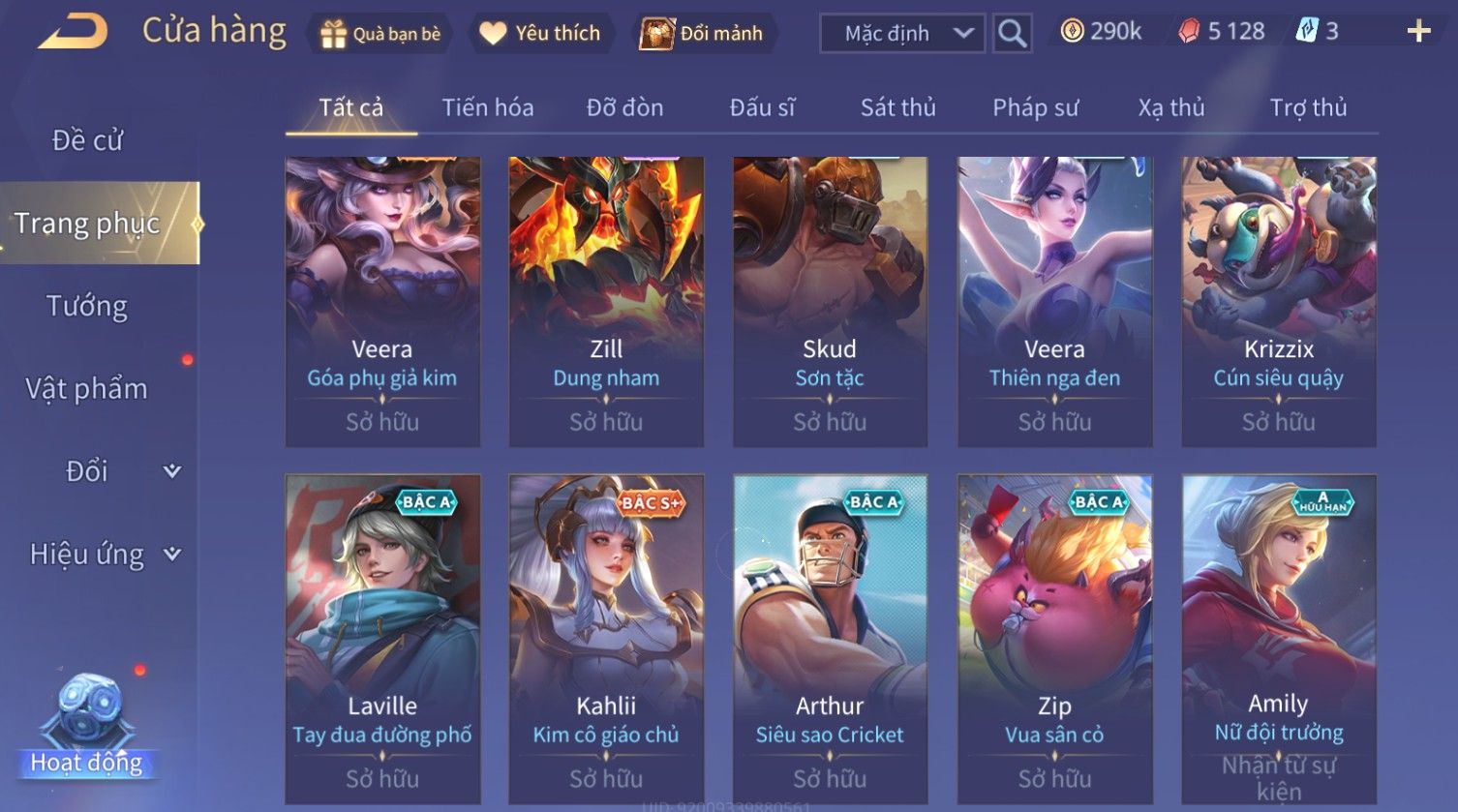Switch to the Sát thủ tab

(x=898, y=107)
